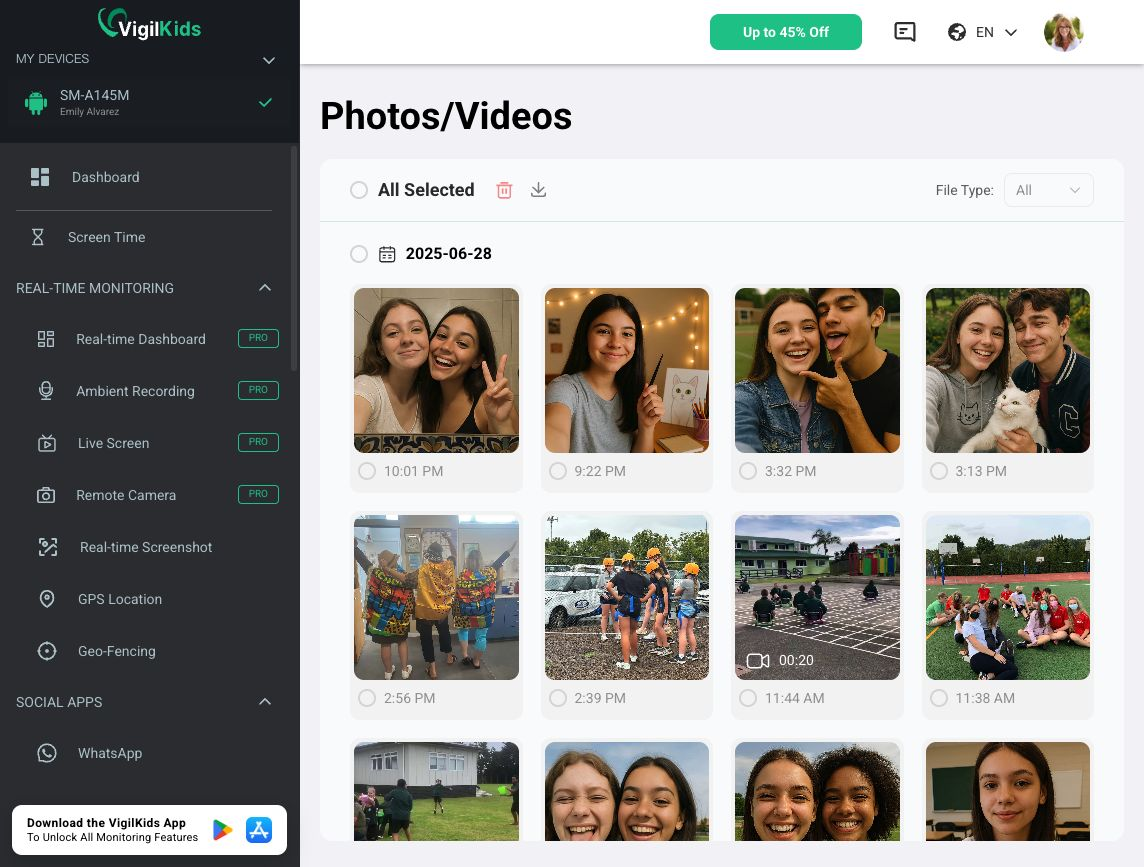Click the Remote Camera icon

point(46,495)
